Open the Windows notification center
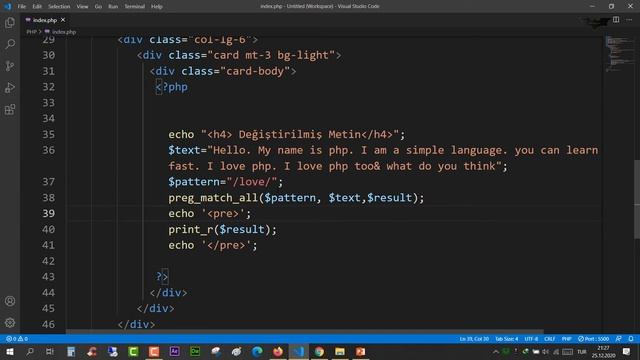The height and width of the screenshot is (360, 640). pyautogui.click(x=627, y=351)
